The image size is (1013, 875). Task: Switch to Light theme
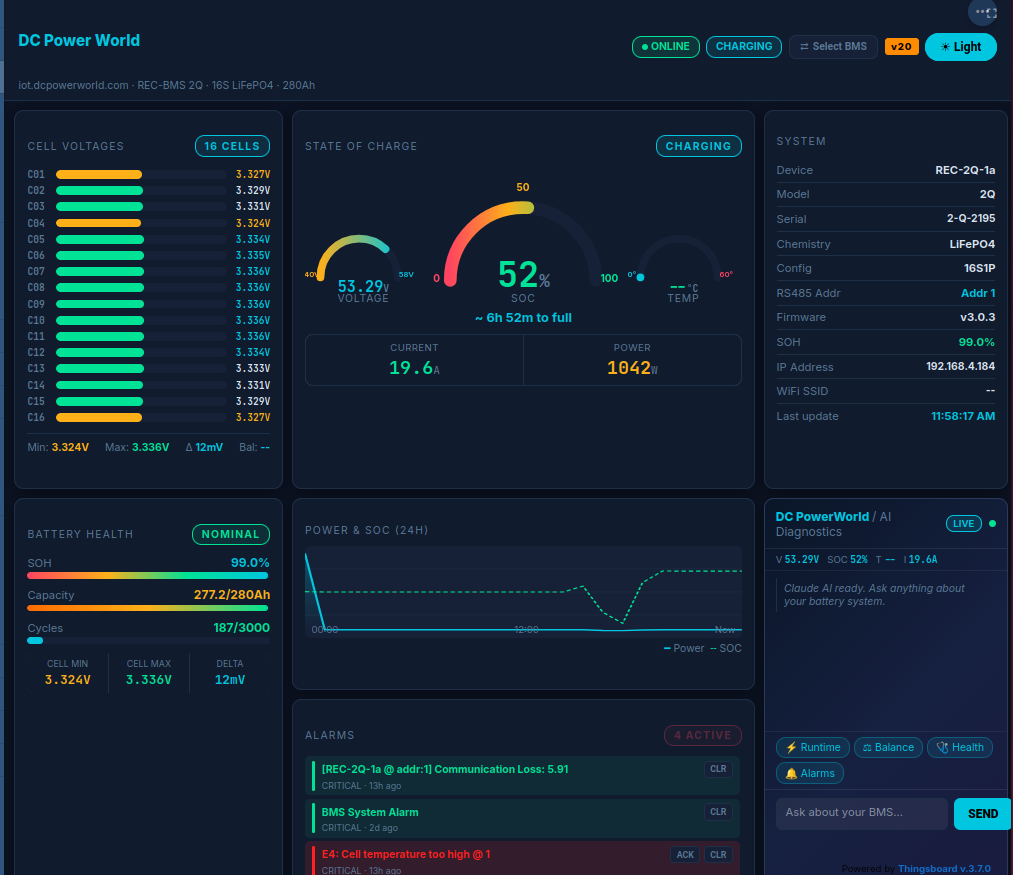pos(961,47)
